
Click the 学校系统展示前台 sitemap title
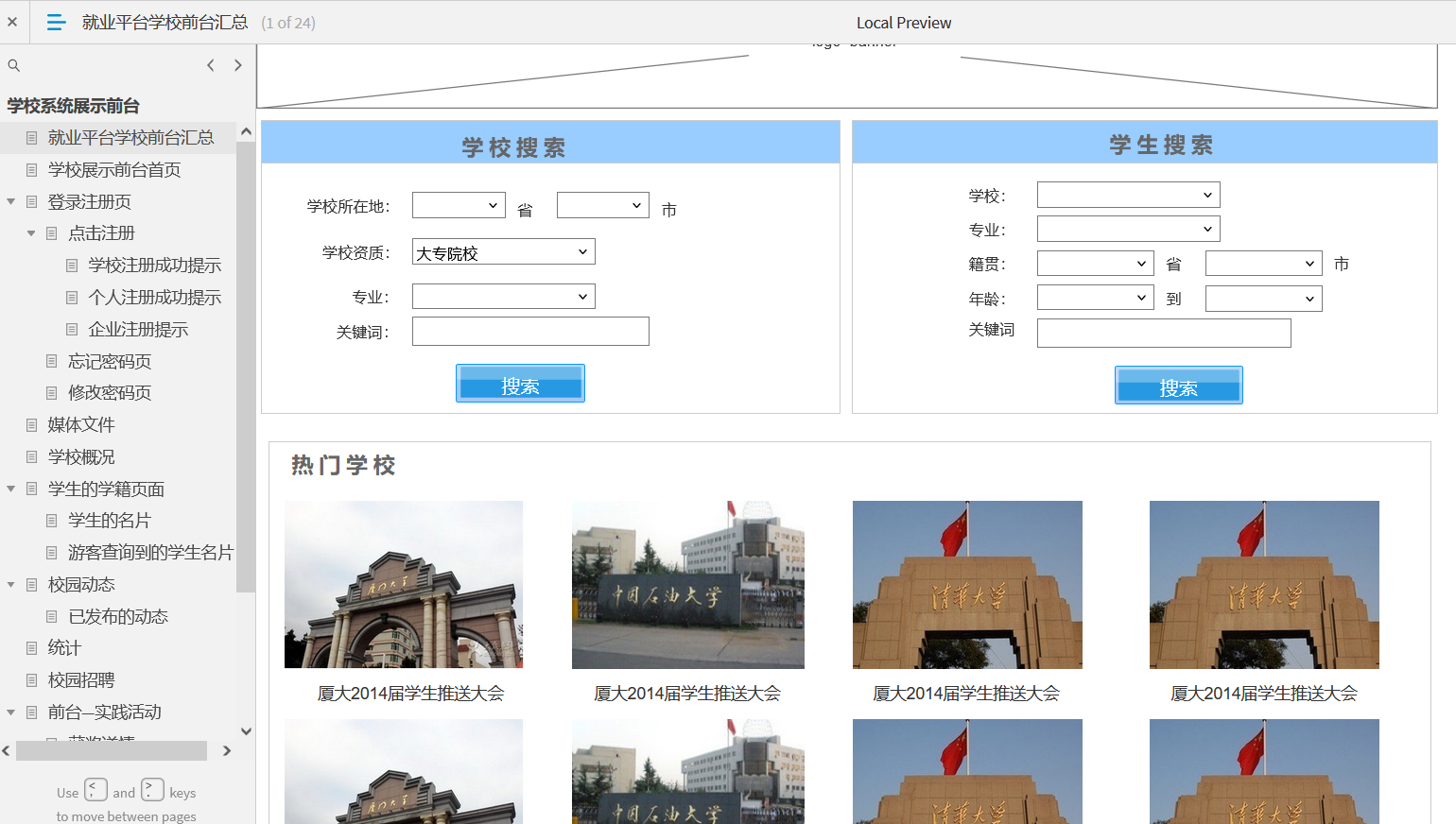pyautogui.click(x=74, y=106)
